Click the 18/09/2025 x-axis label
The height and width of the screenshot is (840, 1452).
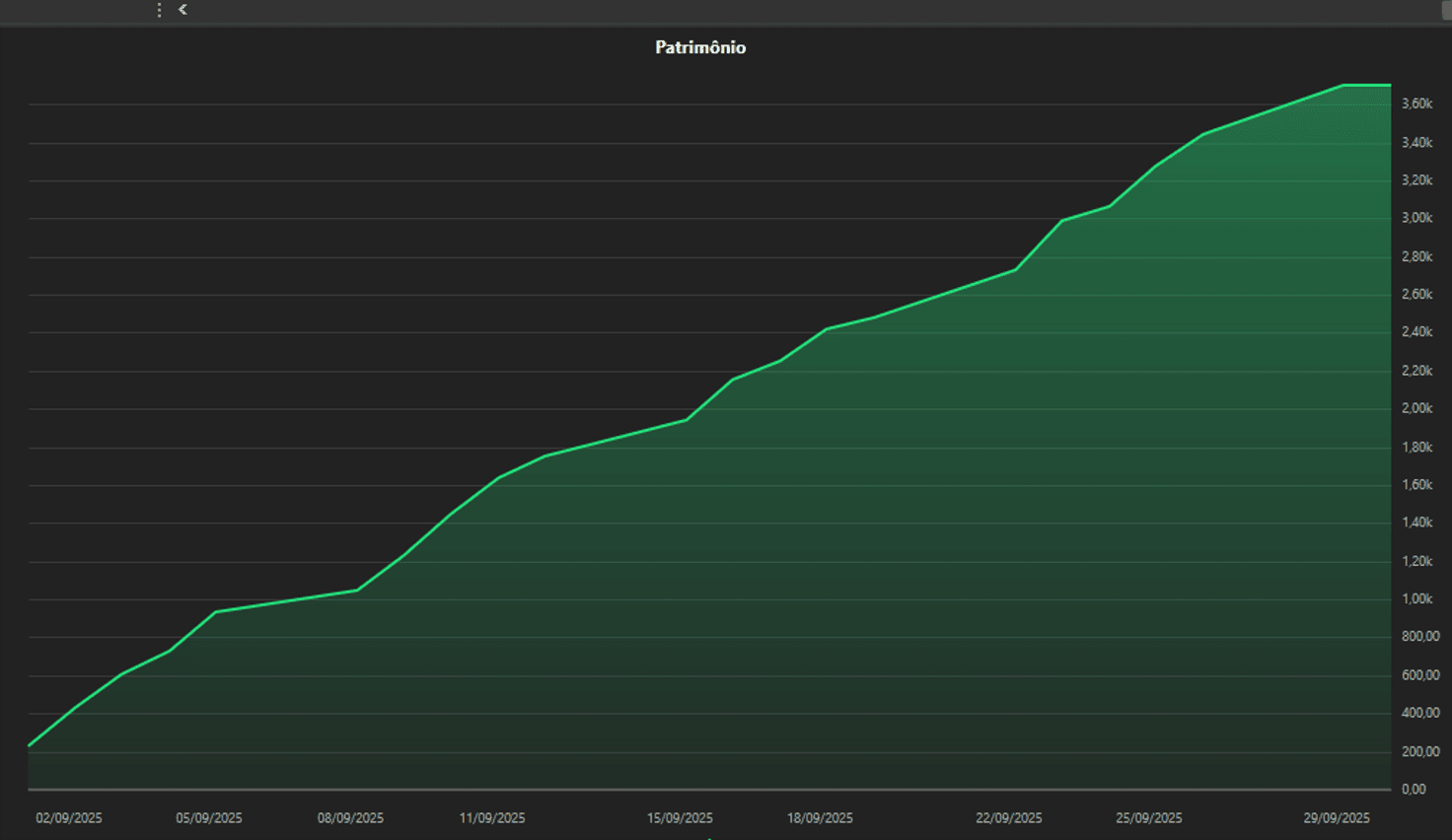820,818
